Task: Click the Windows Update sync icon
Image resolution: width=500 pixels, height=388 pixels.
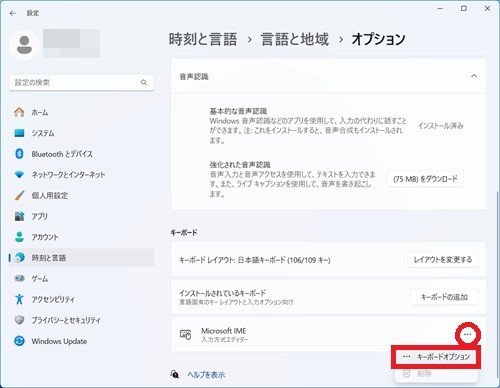Action: pos(19,341)
